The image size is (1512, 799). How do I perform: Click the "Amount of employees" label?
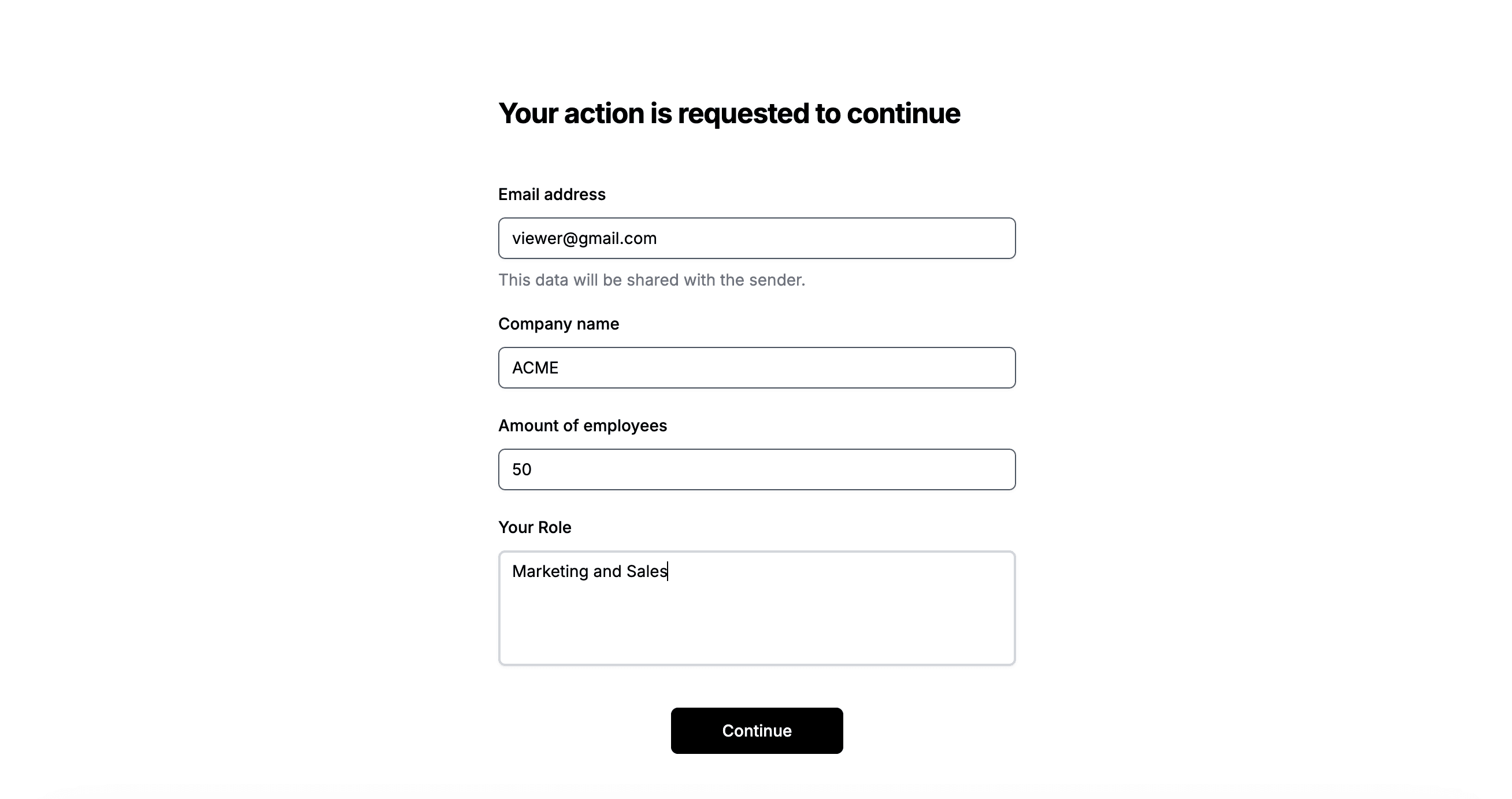click(x=582, y=426)
